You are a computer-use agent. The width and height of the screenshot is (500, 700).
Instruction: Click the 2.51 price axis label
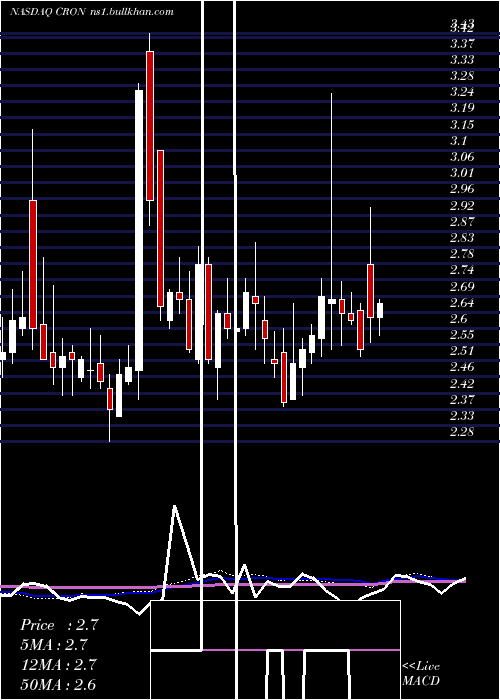(462, 351)
